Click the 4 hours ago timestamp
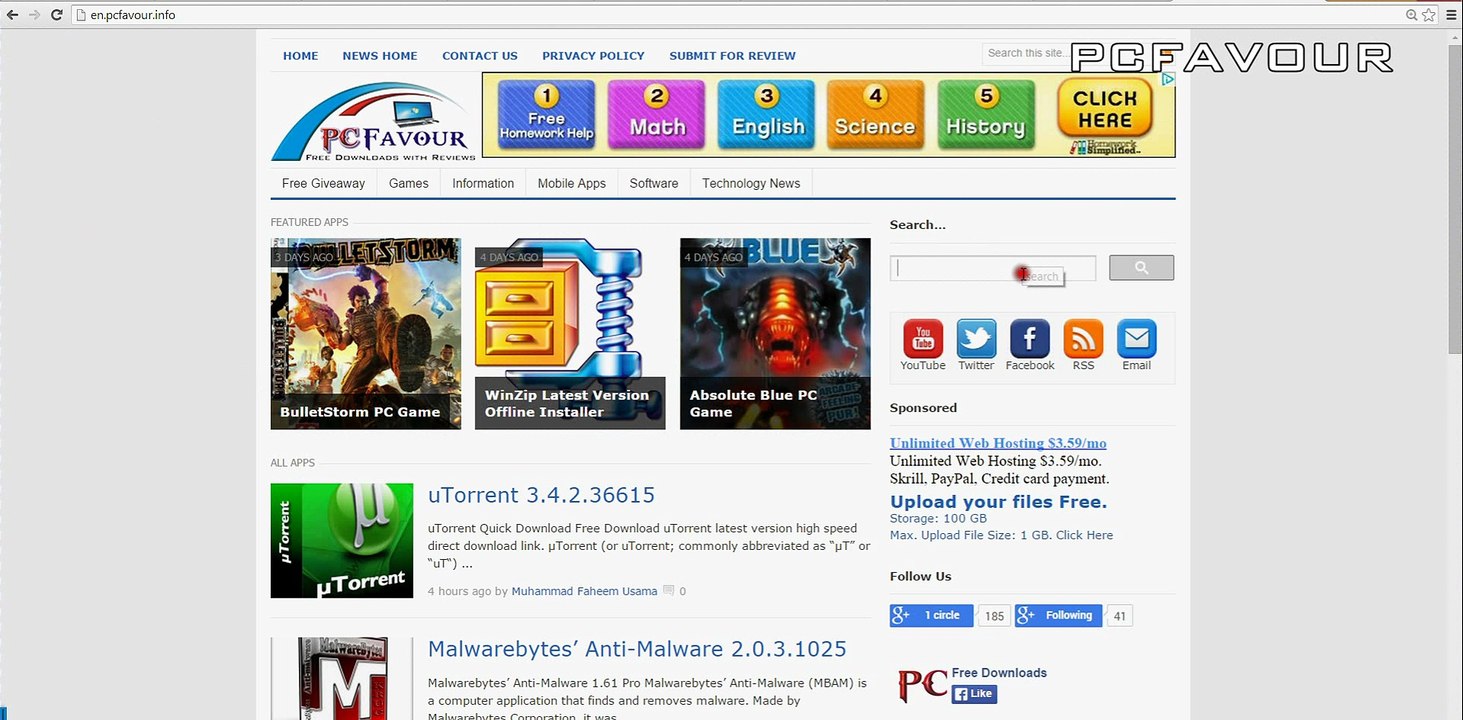This screenshot has height=720, width=1463. (459, 591)
